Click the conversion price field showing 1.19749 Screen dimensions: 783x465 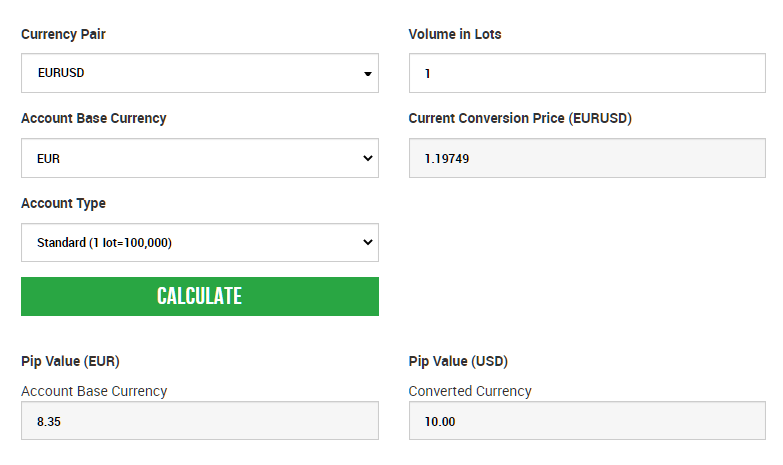[x=587, y=158]
